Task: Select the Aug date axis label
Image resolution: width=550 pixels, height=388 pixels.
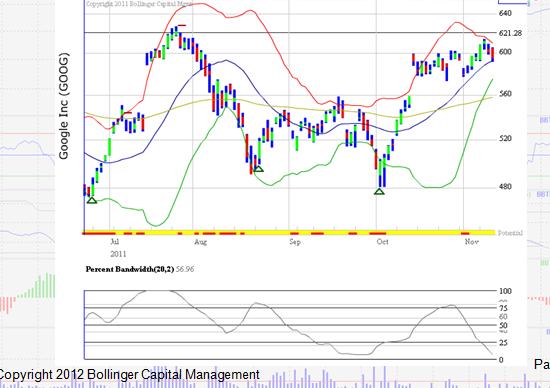Action: click(x=201, y=242)
